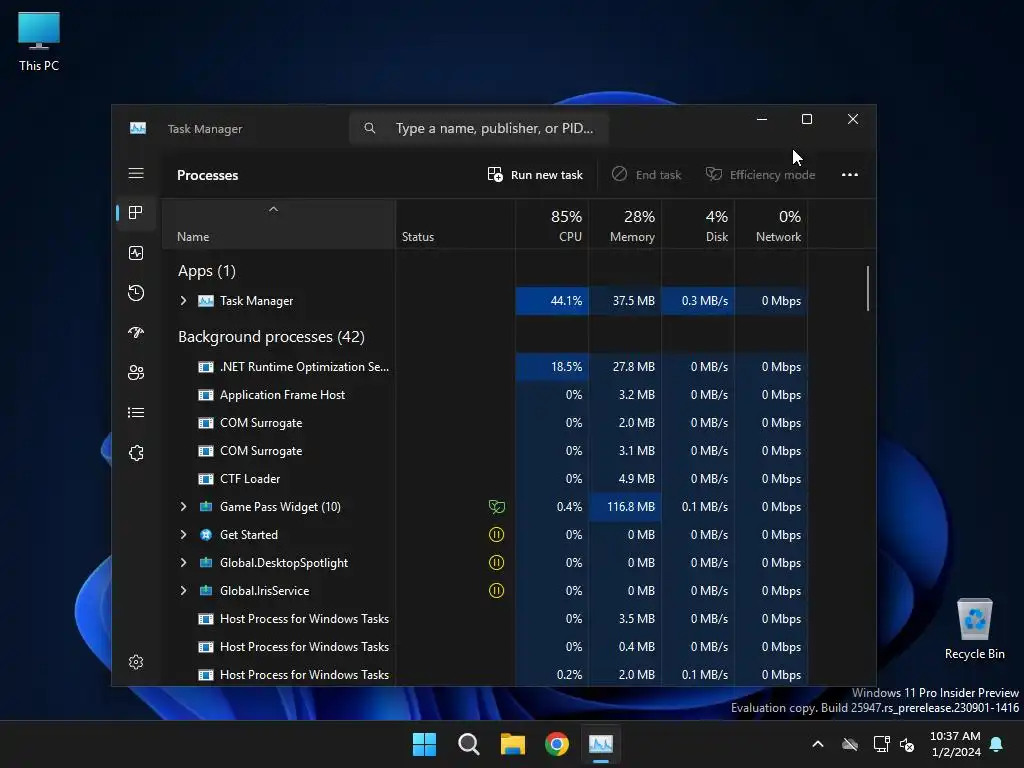Click the End task button
Image resolution: width=1024 pixels, height=768 pixels.
(x=647, y=174)
